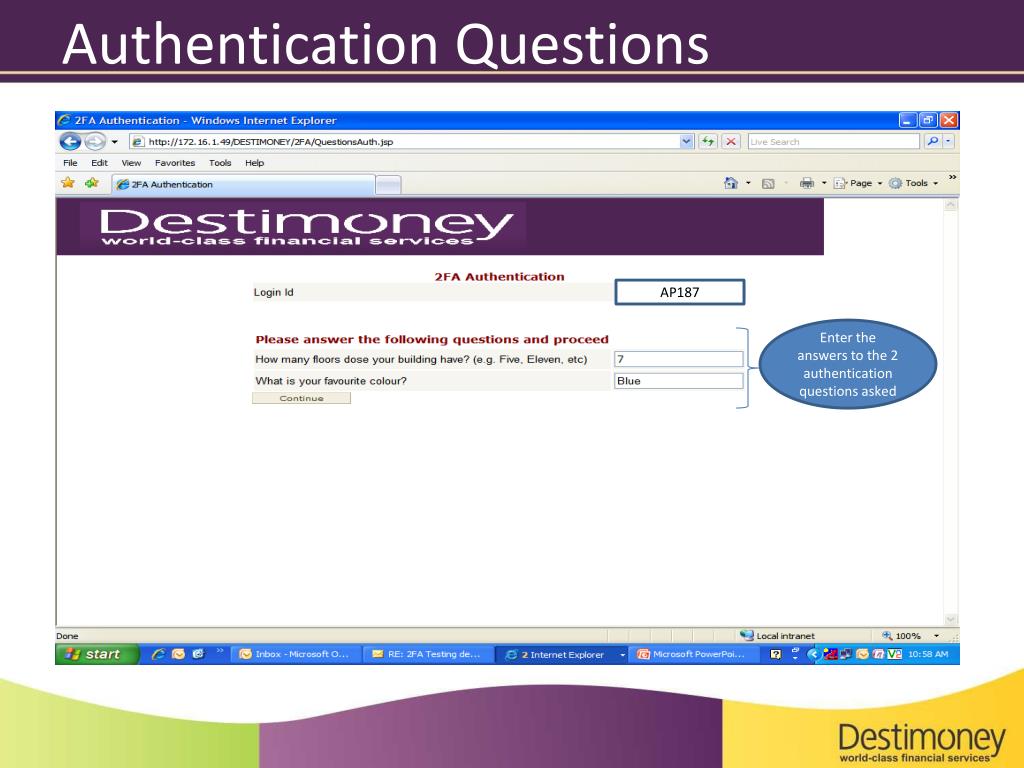Screen dimensions: 1024x768
Task: Open the Tools menu in the menu bar
Action: pos(220,163)
